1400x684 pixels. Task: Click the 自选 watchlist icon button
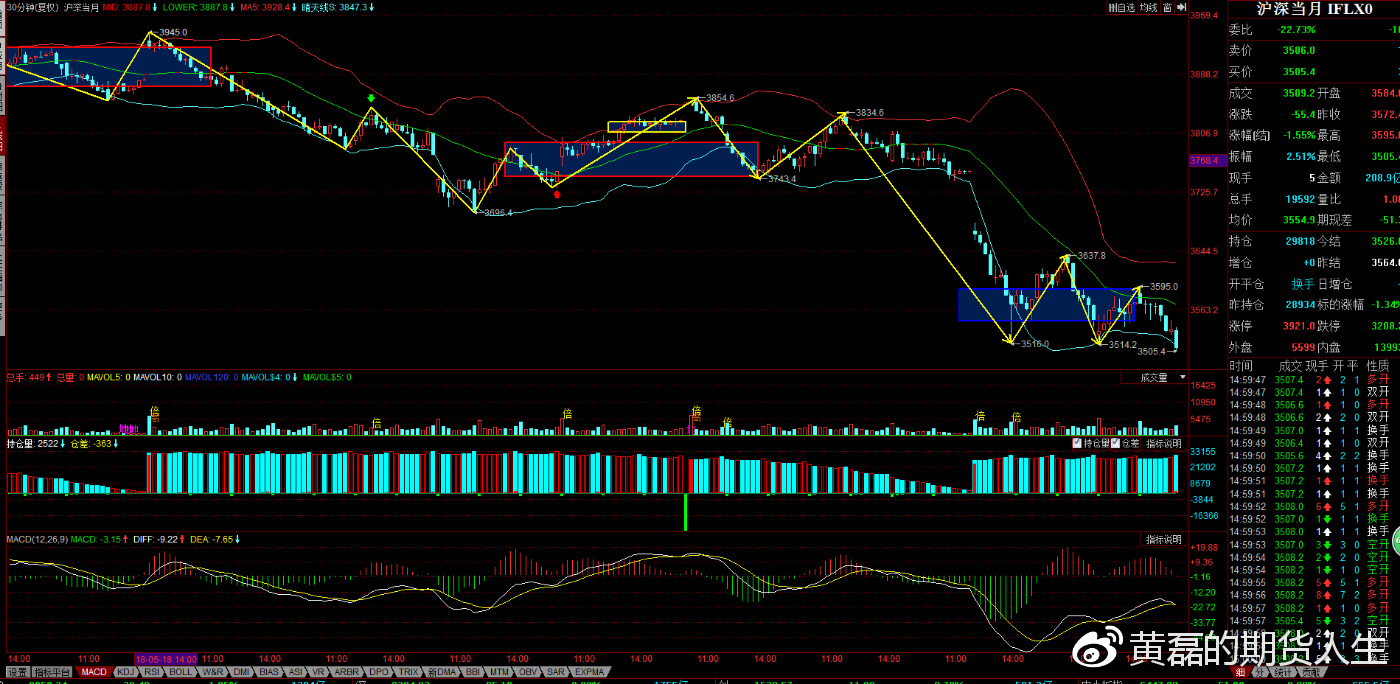1121,7
